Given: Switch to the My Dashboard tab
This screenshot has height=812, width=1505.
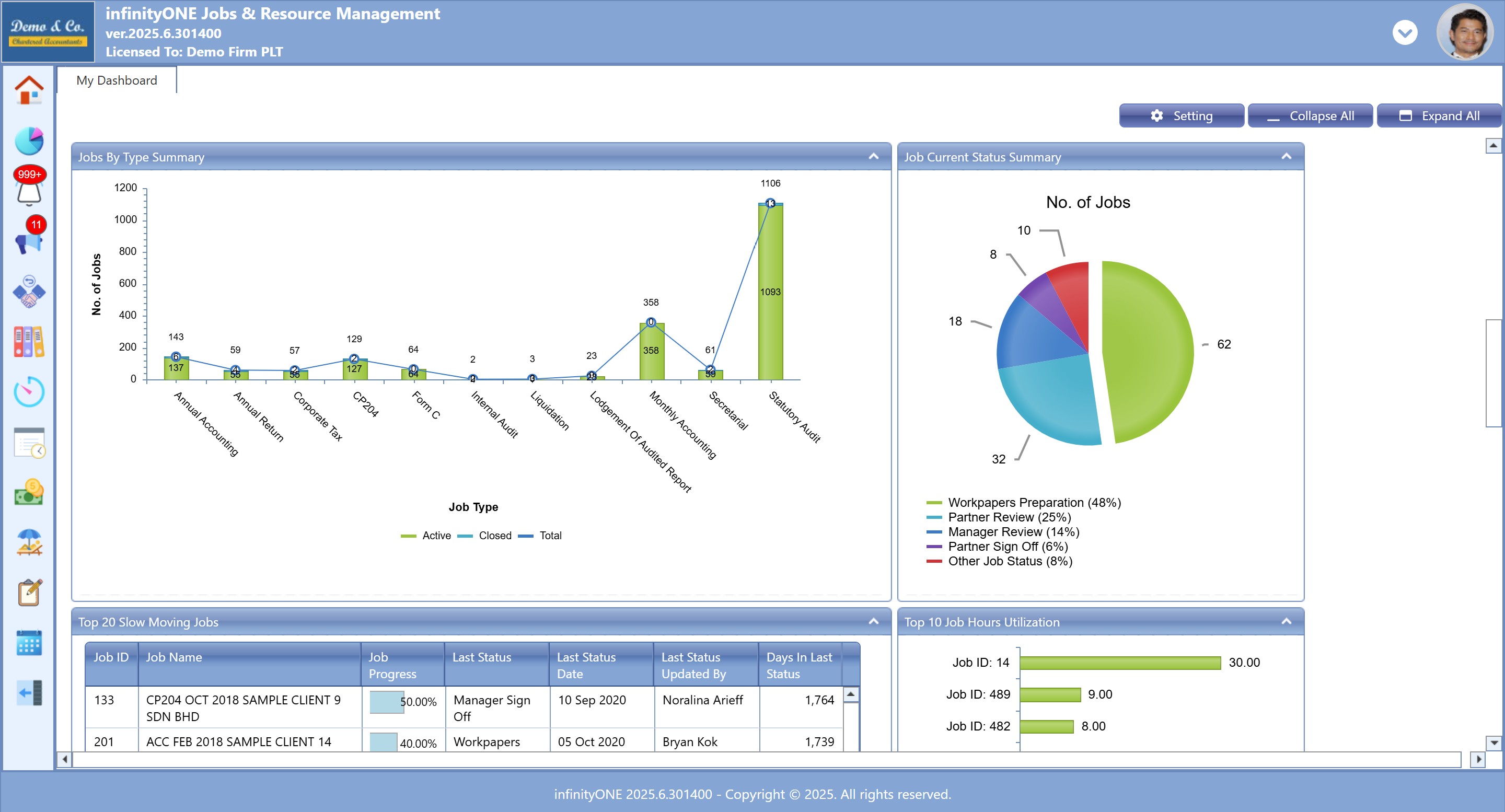Looking at the screenshot, I should coord(116,80).
